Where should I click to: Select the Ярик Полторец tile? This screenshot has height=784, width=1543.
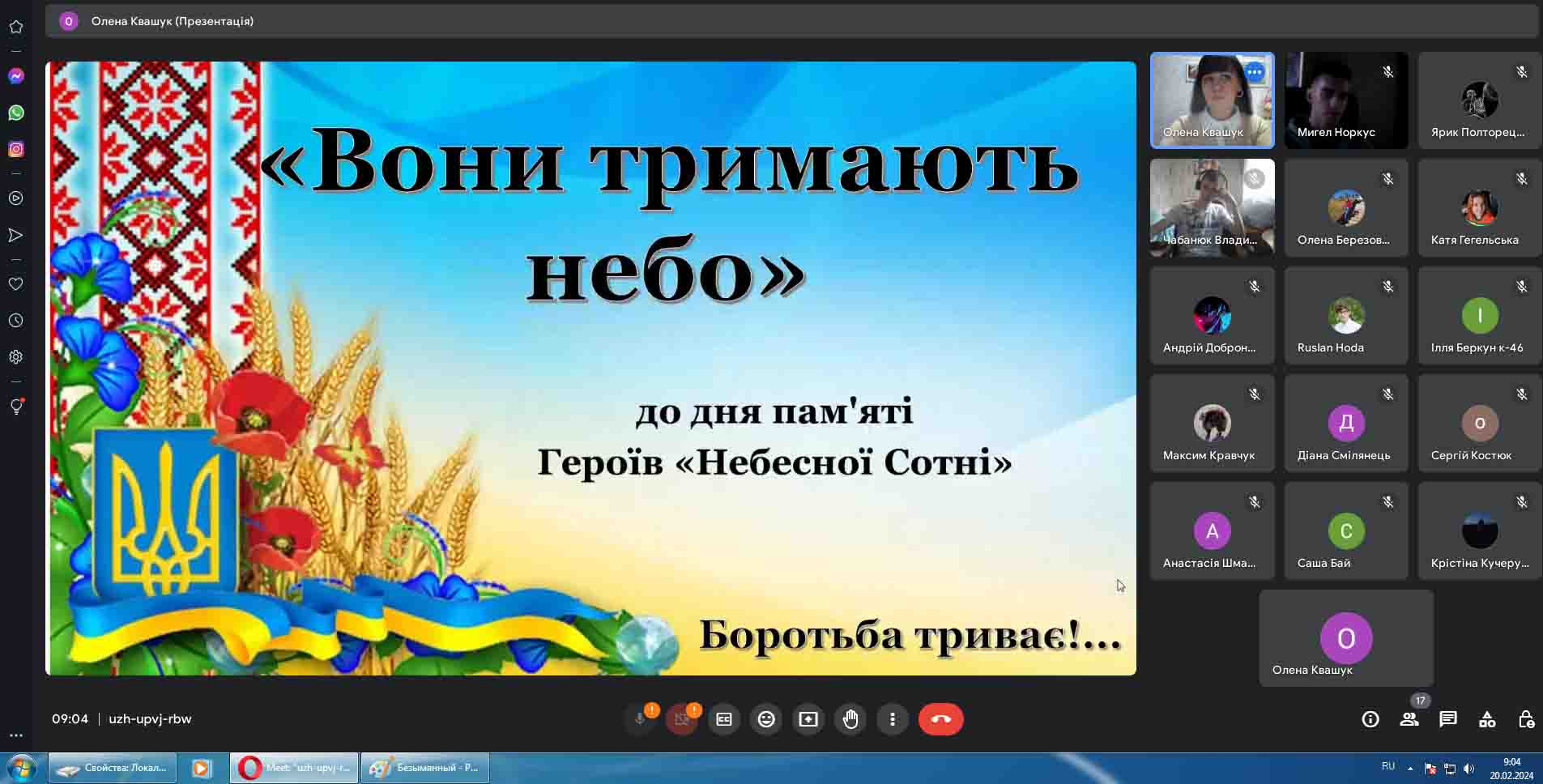(x=1480, y=100)
